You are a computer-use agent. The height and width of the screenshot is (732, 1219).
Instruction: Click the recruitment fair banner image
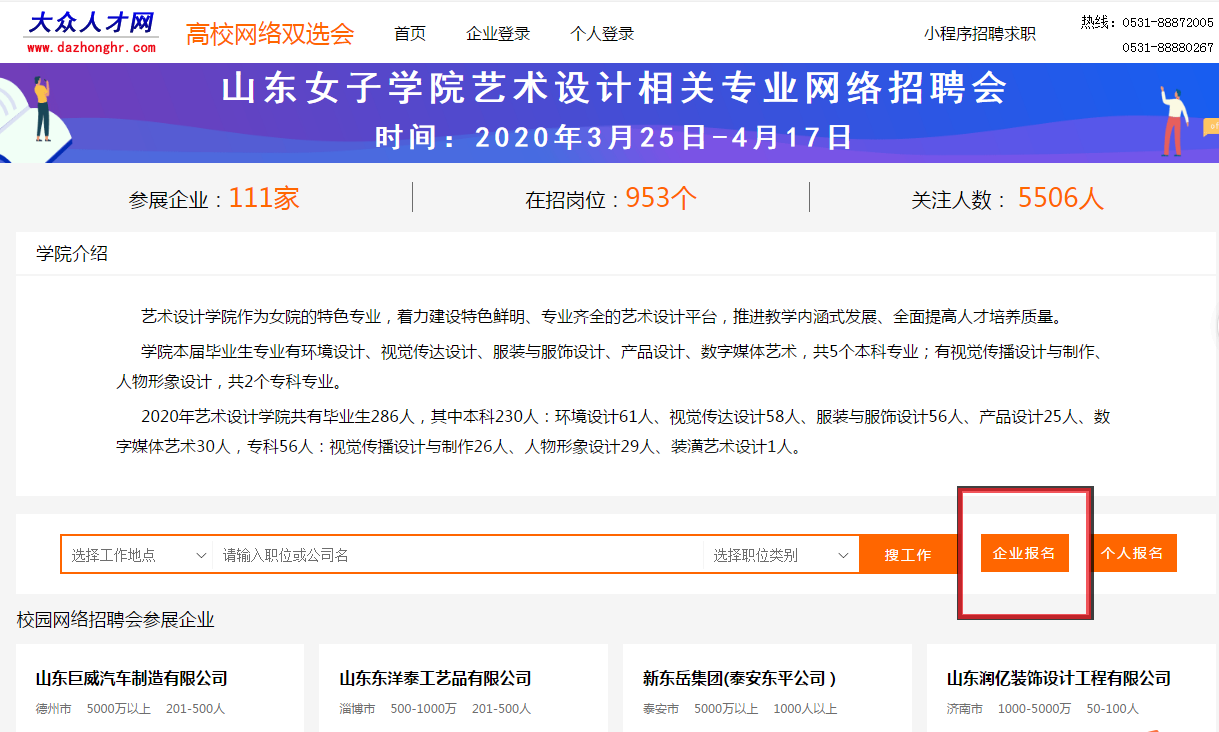point(609,112)
